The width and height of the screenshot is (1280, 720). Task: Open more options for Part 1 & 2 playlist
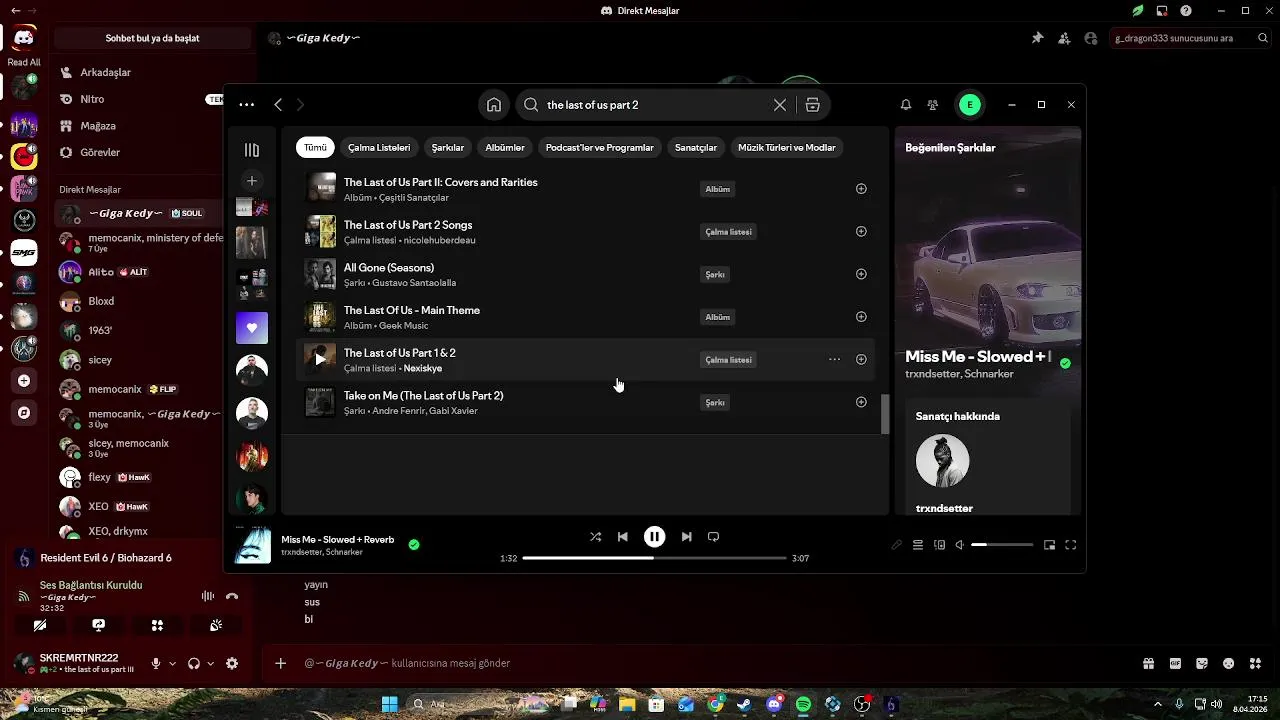click(834, 359)
